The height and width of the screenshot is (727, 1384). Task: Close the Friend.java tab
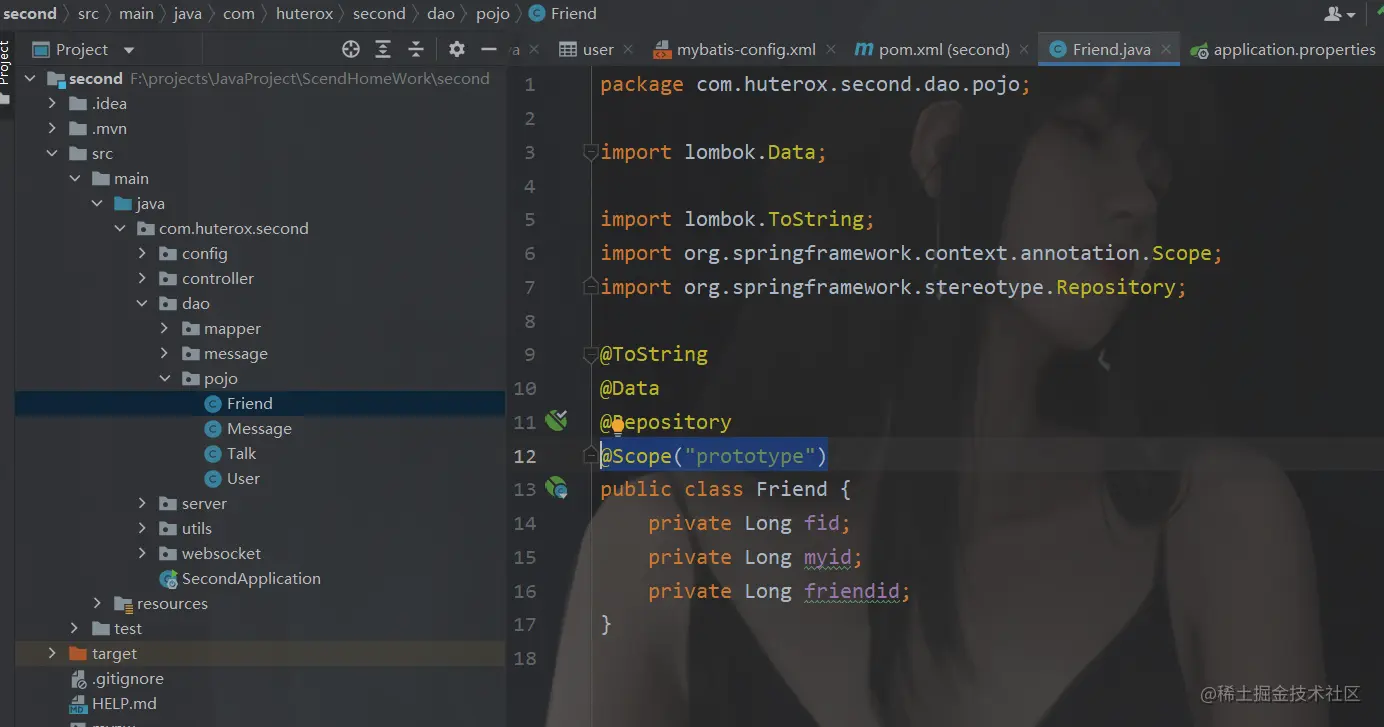pyautogui.click(x=1166, y=49)
